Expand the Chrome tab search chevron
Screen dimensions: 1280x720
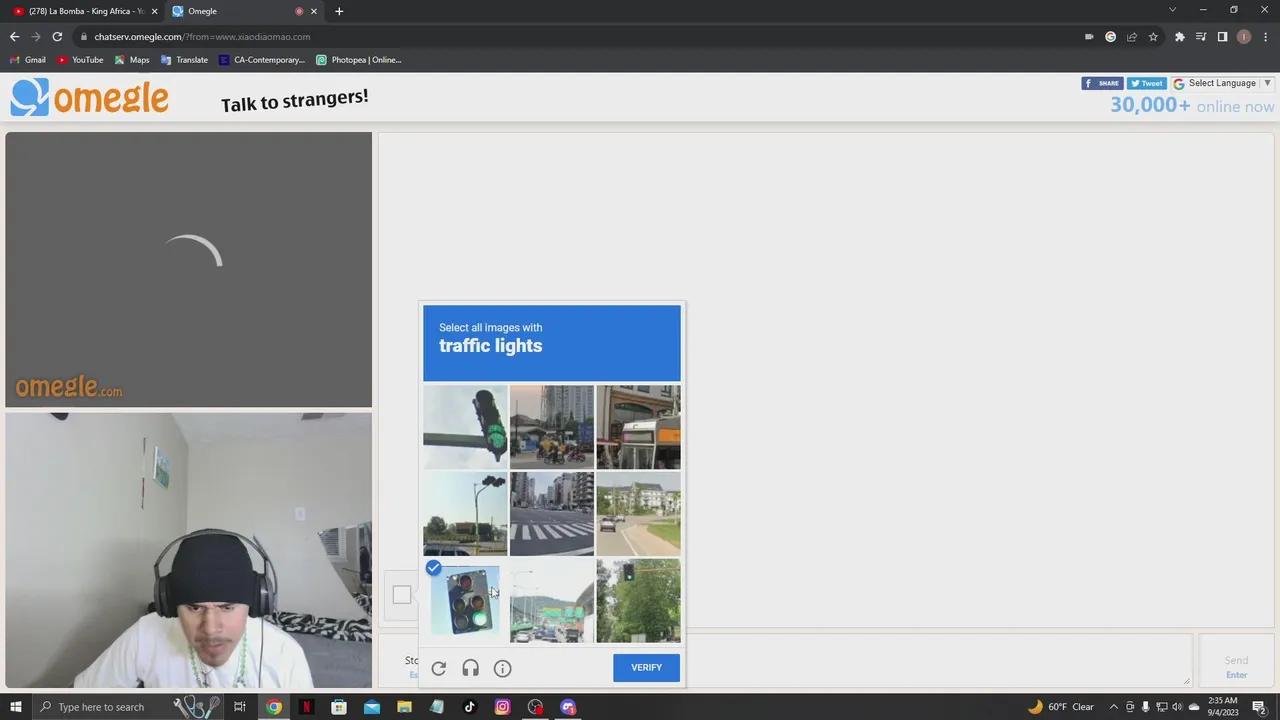coord(1172,11)
